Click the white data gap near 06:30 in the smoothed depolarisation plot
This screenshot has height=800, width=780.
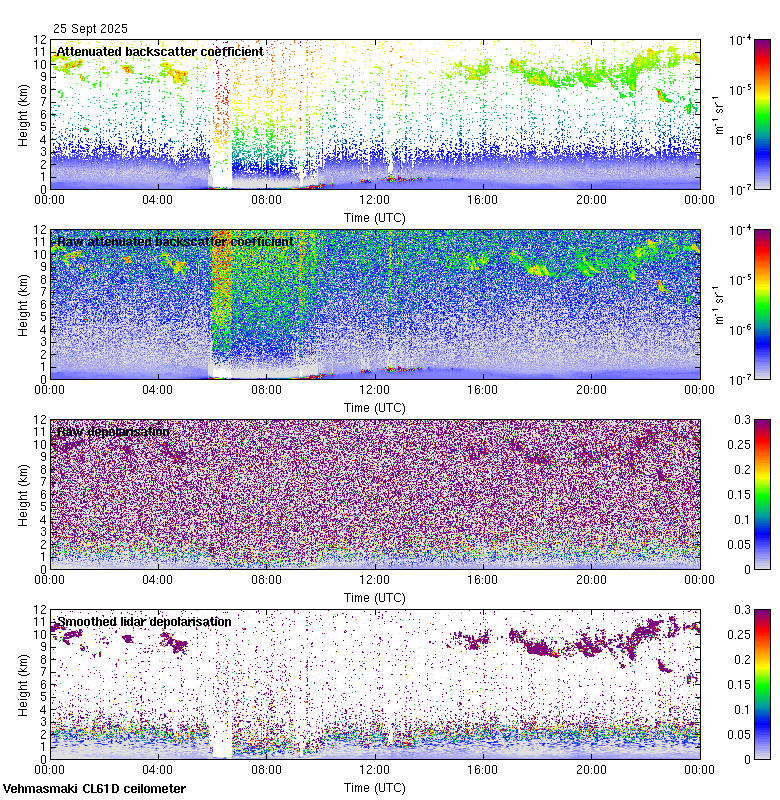point(221,735)
